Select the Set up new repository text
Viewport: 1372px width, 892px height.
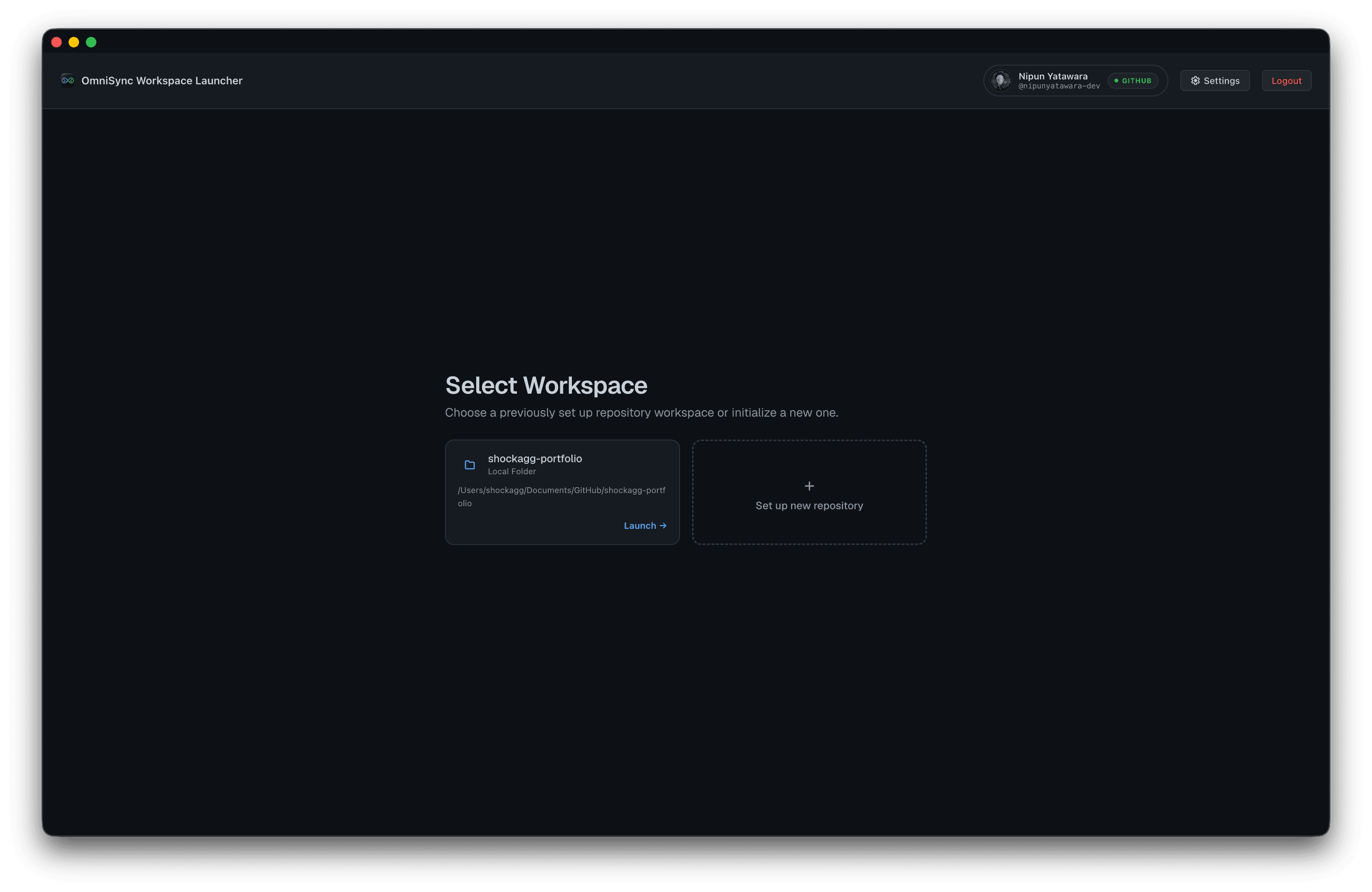809,505
